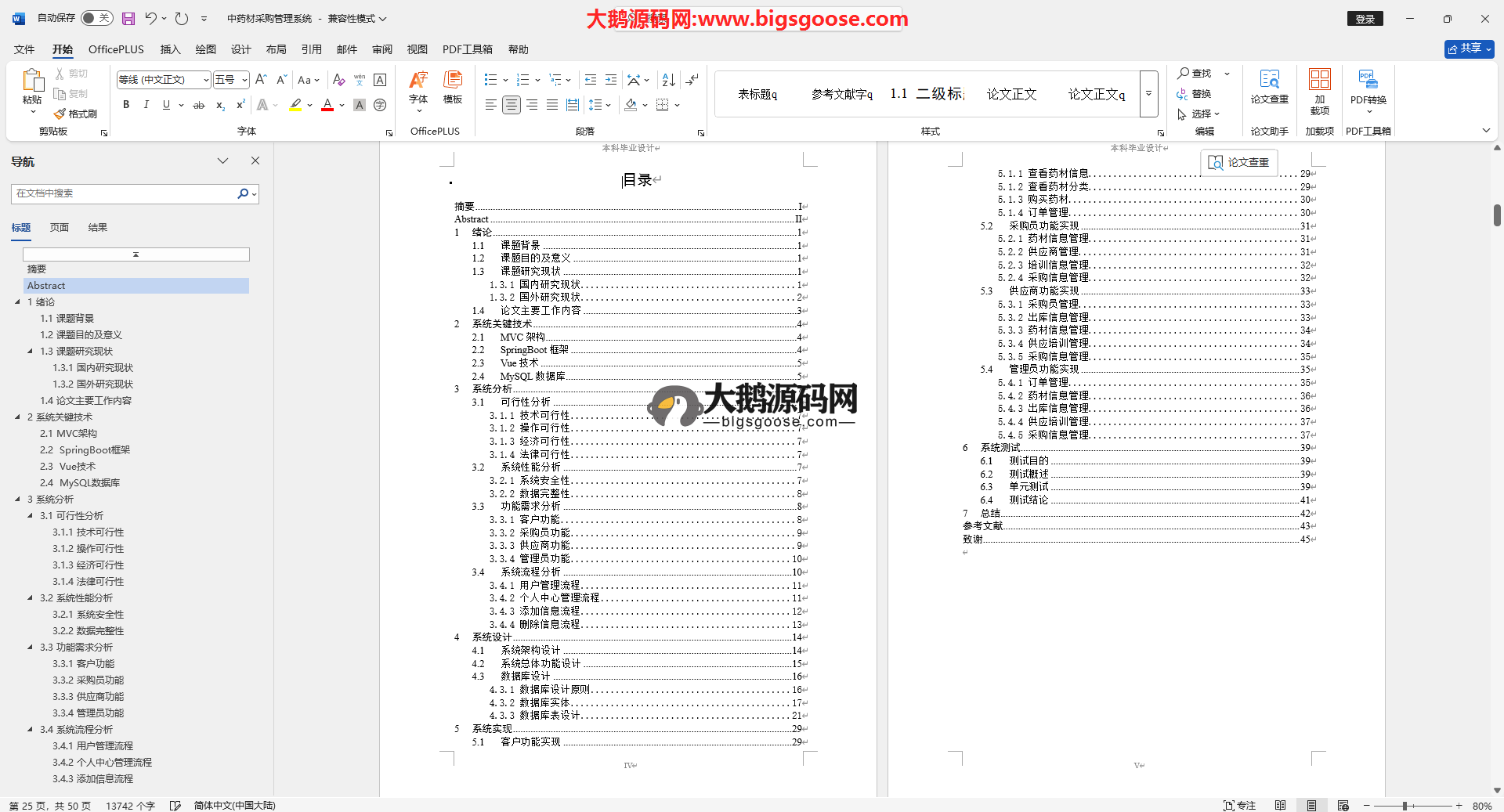Click the 在文档中搜索 search field
The height and width of the screenshot is (812, 1504).
[x=125, y=193]
